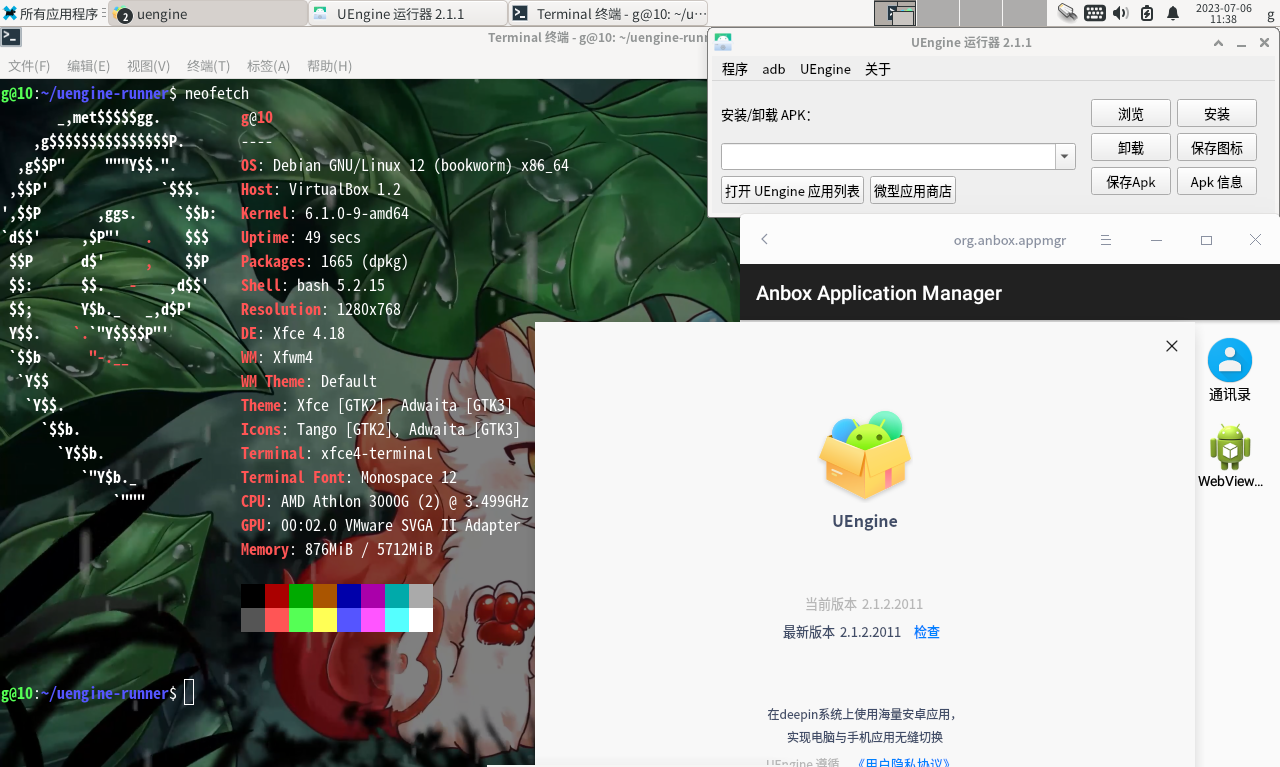Open the Terminal window menu icon
This screenshot has width=1280, height=767.
11,37
